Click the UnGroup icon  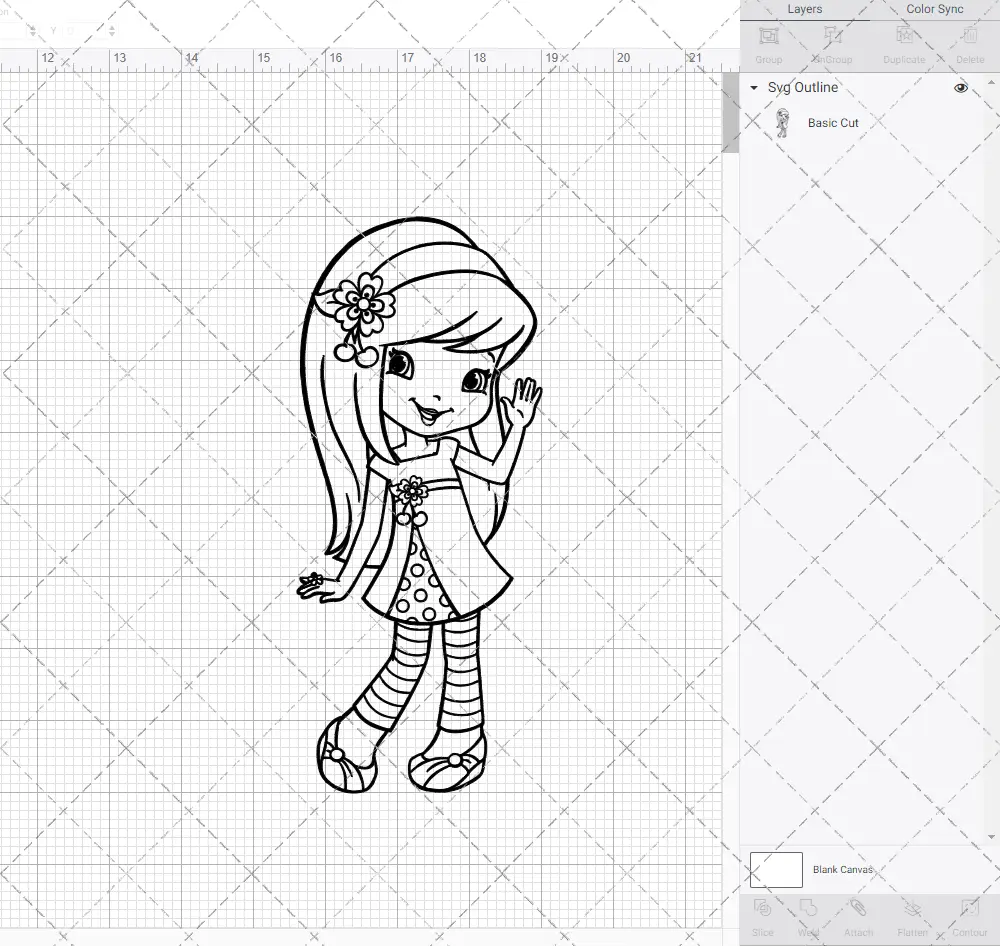point(832,42)
